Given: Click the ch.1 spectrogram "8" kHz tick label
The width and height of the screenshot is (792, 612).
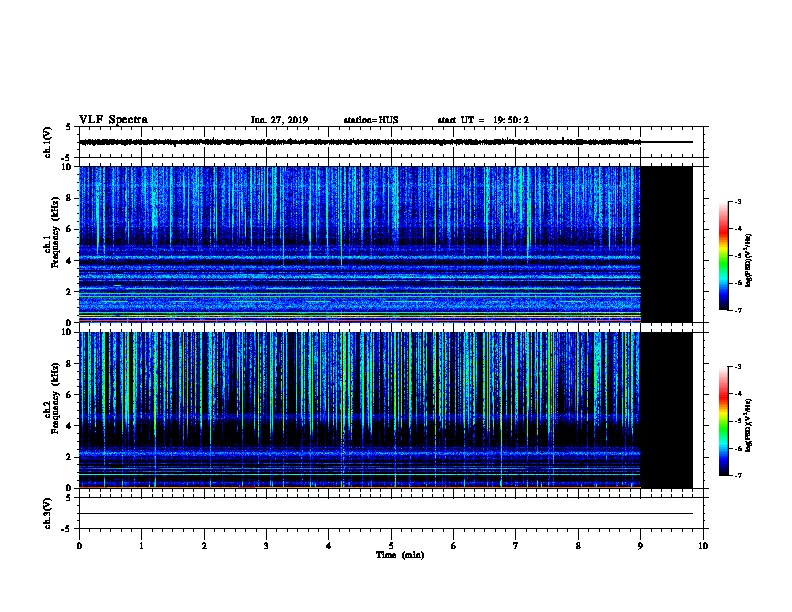Looking at the screenshot, I should pyautogui.click(x=70, y=198).
